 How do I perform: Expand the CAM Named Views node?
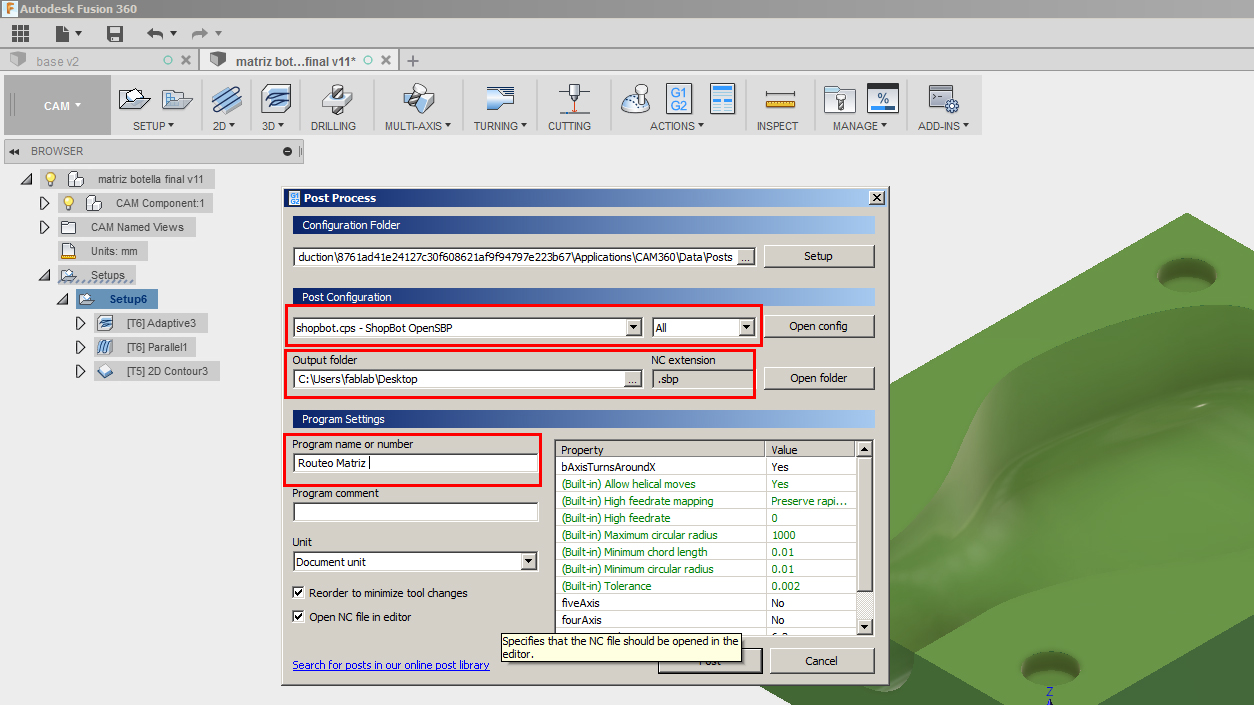(x=44, y=227)
